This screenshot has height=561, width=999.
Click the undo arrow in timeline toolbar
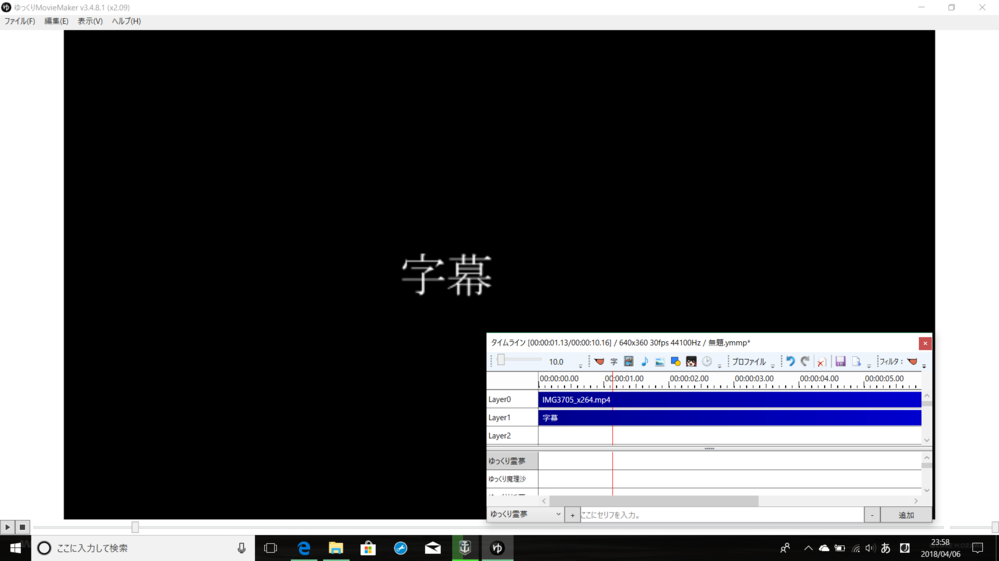[790, 362]
